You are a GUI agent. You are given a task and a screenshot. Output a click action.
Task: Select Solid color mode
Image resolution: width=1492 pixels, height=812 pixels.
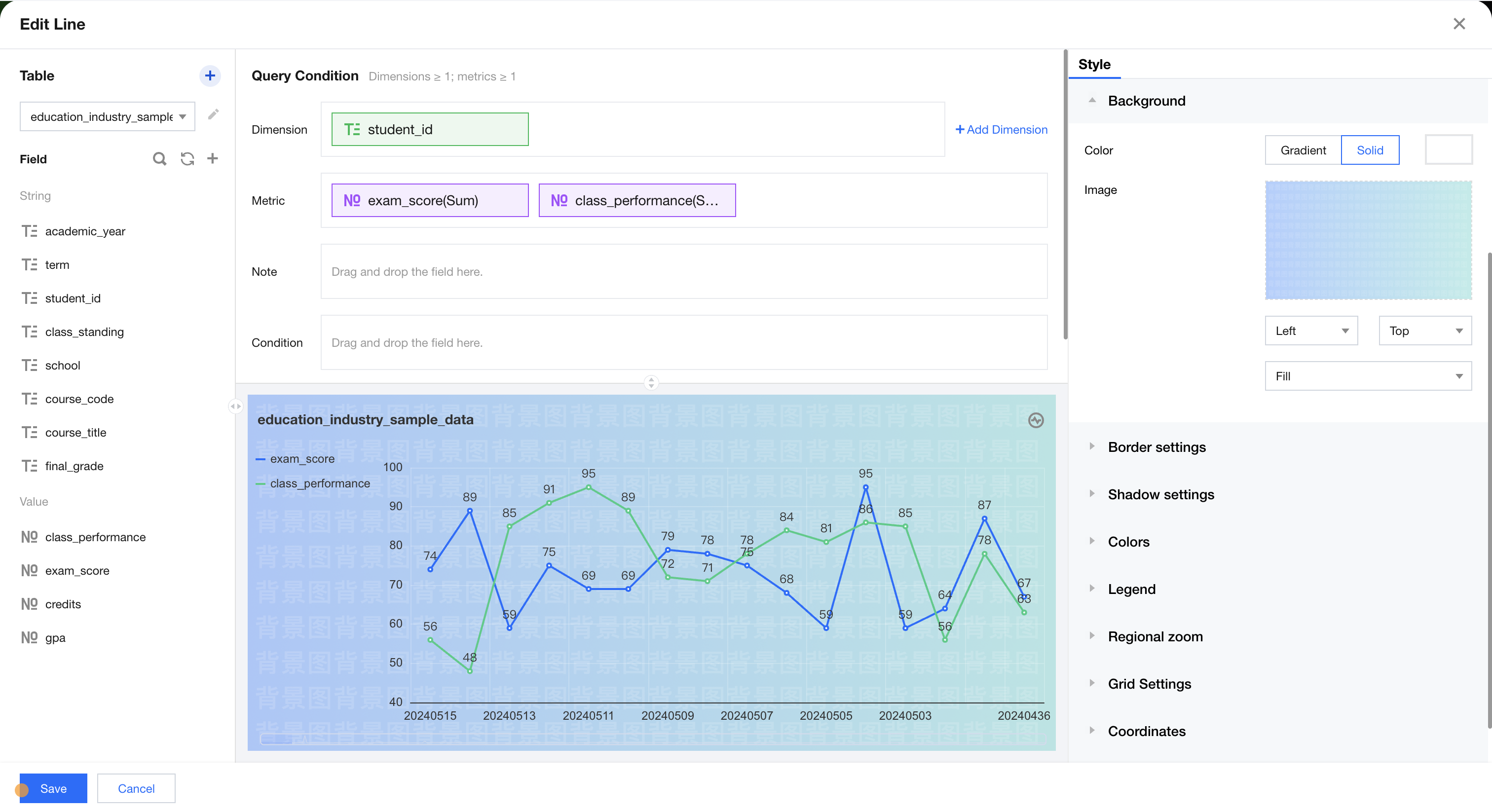coord(1370,150)
